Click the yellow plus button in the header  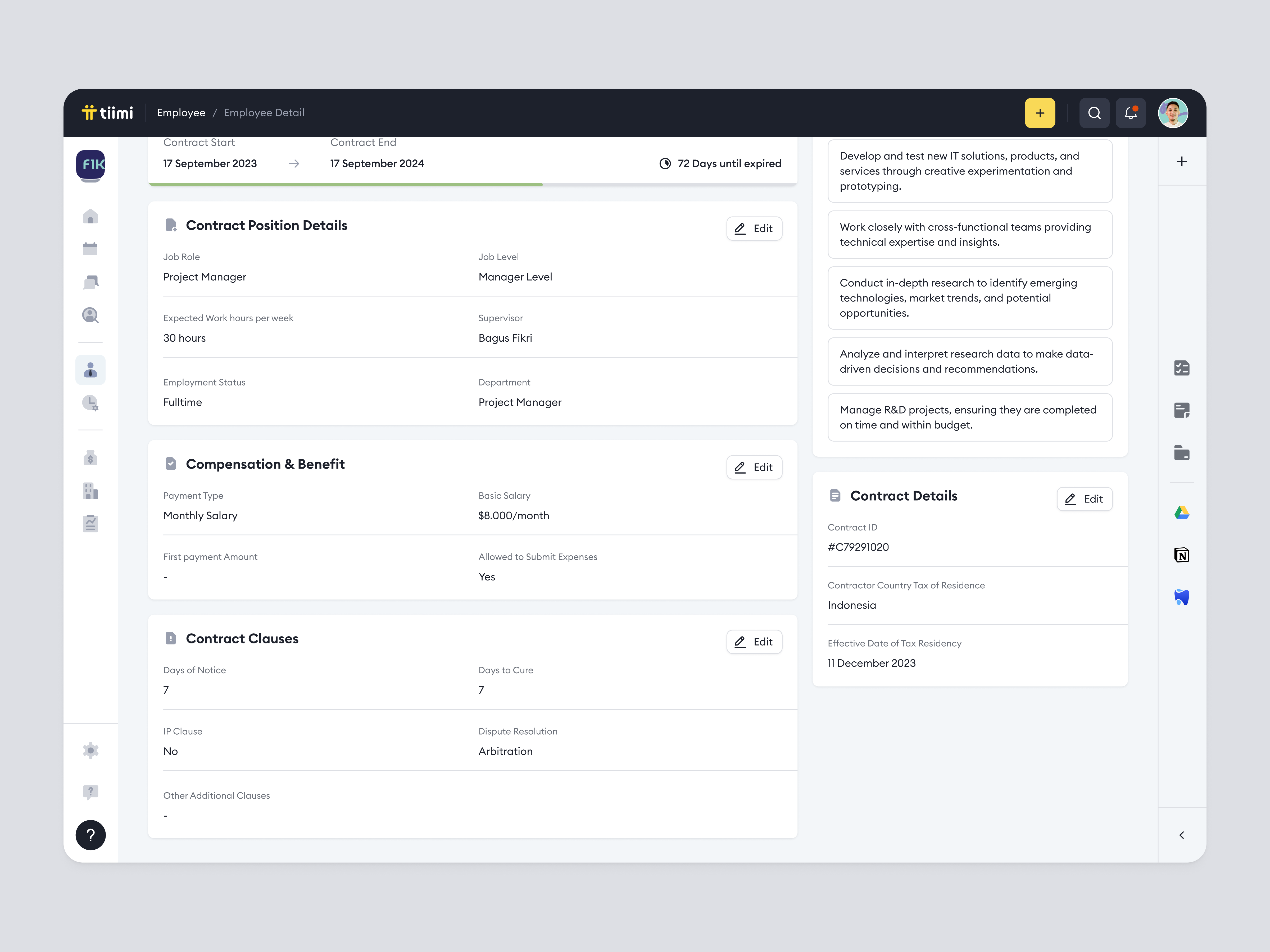1040,112
